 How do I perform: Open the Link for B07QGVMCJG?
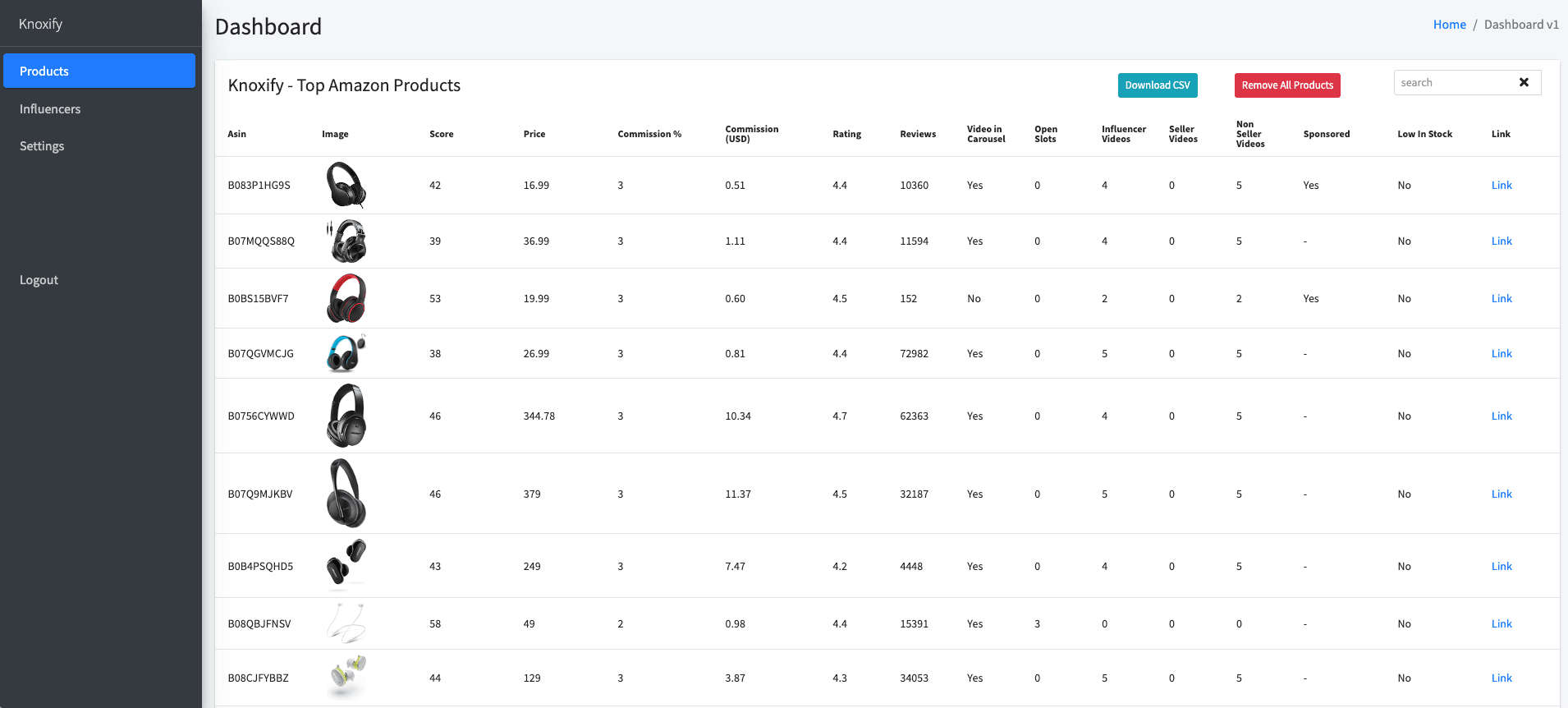click(x=1502, y=353)
